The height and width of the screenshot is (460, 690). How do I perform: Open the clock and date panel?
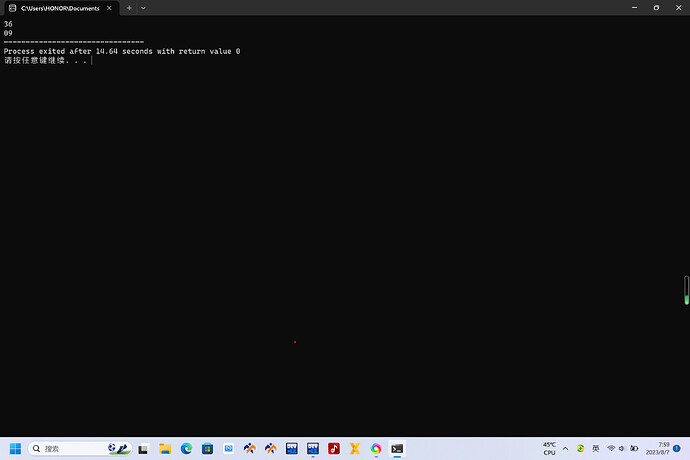(657, 449)
